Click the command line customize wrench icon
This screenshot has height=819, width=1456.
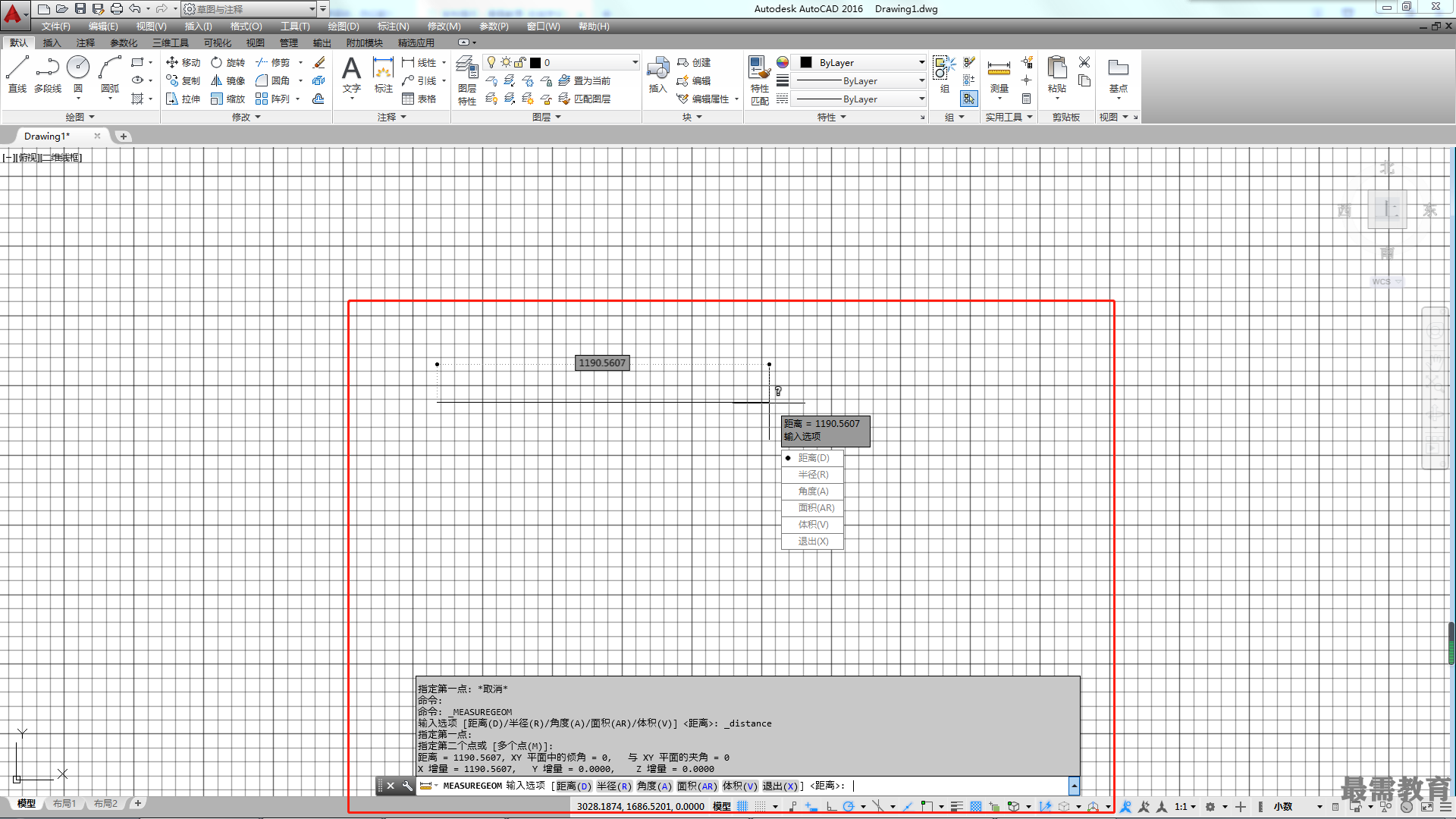point(407,786)
